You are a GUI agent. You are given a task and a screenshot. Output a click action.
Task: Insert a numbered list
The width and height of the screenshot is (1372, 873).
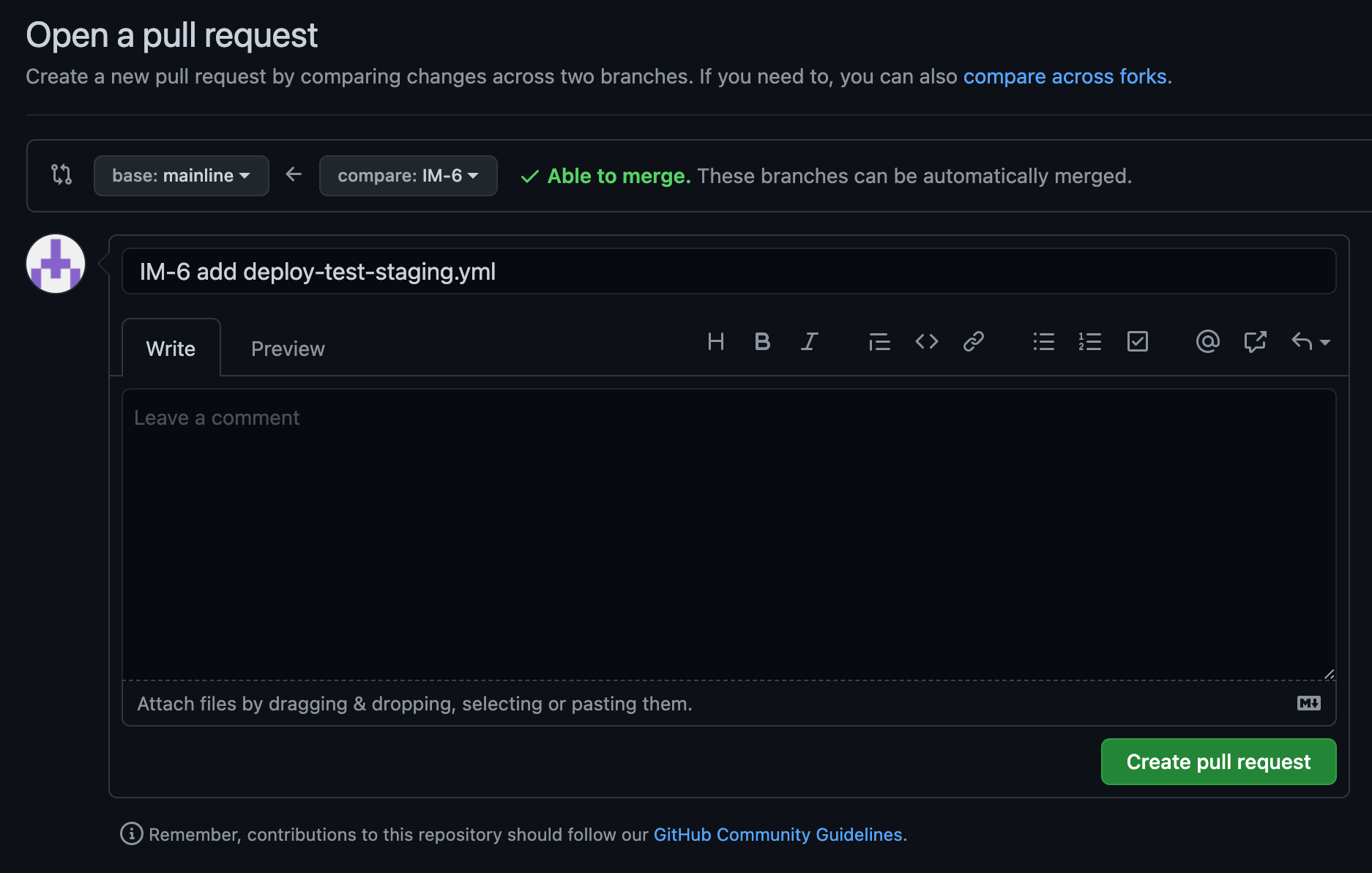pos(1090,342)
